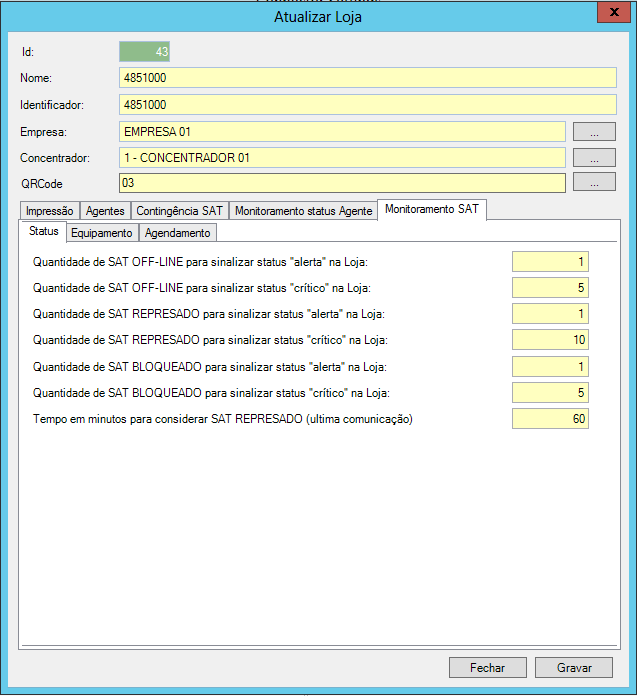Open the Equipamento sub-tab
Image resolution: width=637 pixels, height=696 pixels.
click(101, 233)
